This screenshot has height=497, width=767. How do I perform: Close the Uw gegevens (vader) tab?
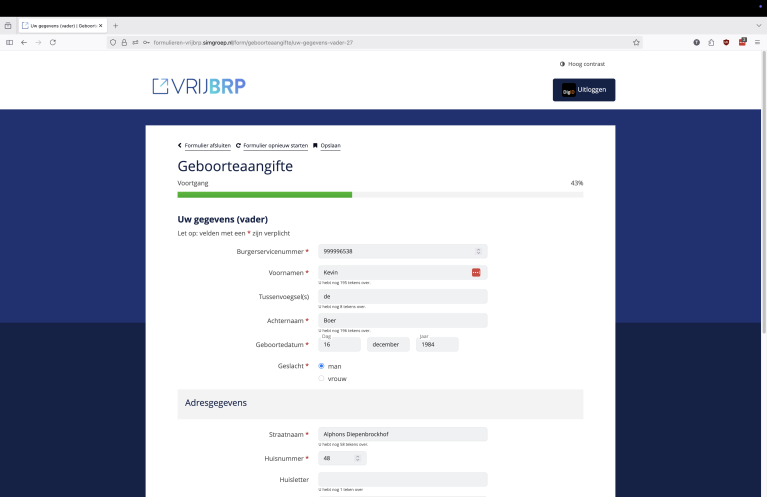pos(101,25)
